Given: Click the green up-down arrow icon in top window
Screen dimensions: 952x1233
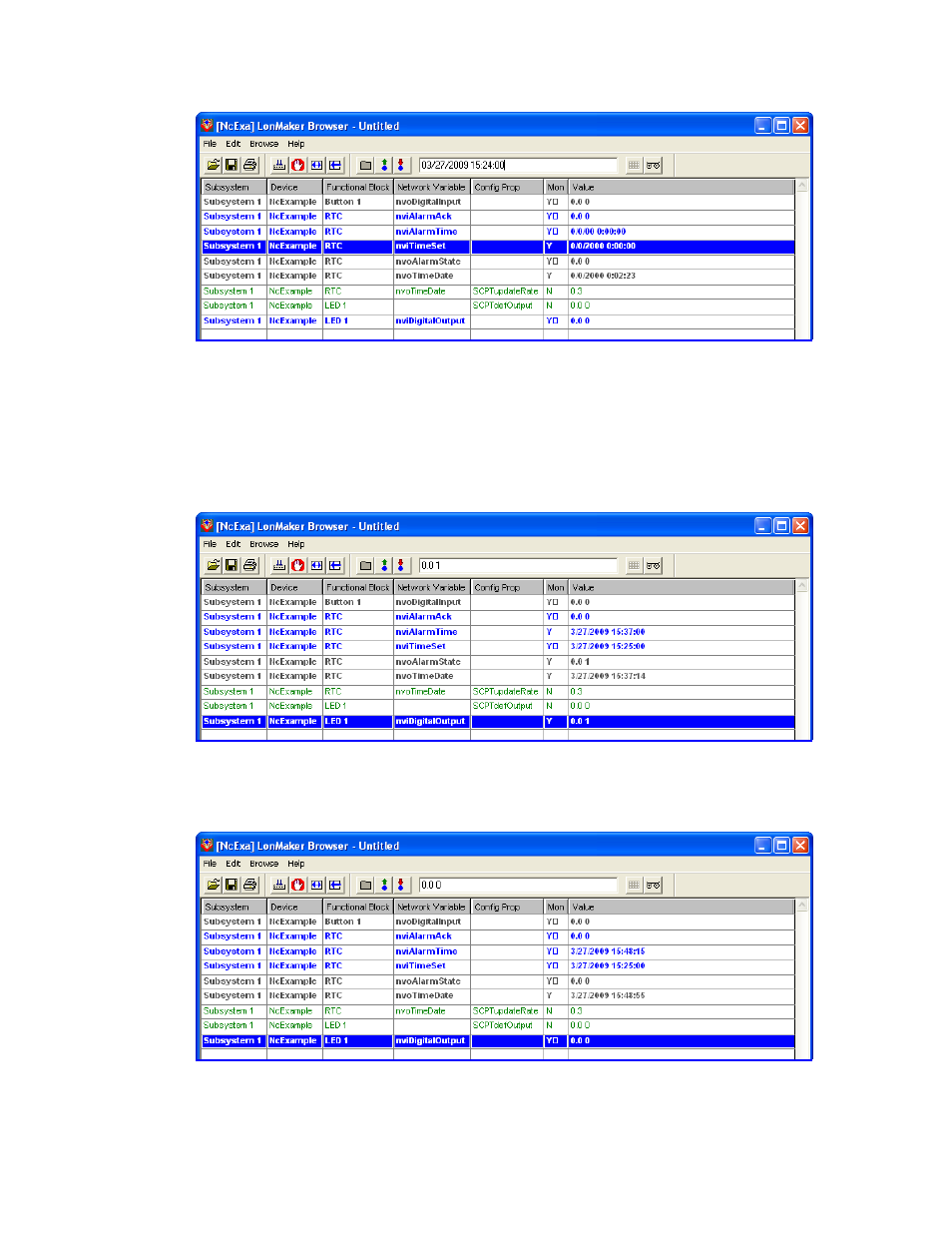Looking at the screenshot, I should [384, 165].
